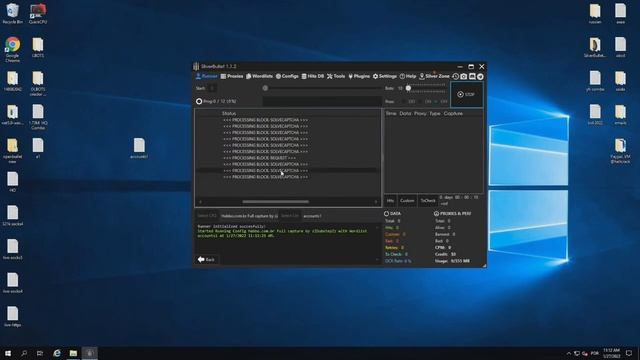Show the ToCheck filter tab
The image size is (640, 360).
coord(428,200)
